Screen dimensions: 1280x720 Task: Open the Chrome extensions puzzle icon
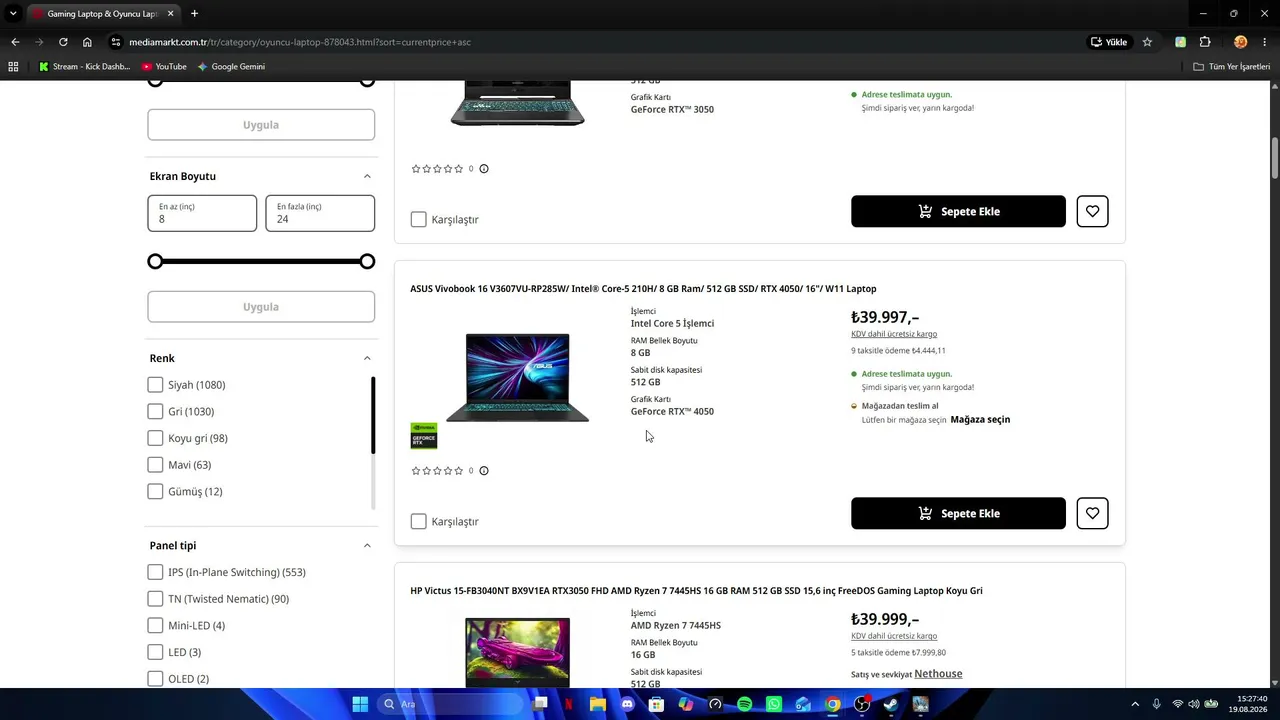pyautogui.click(x=1205, y=42)
